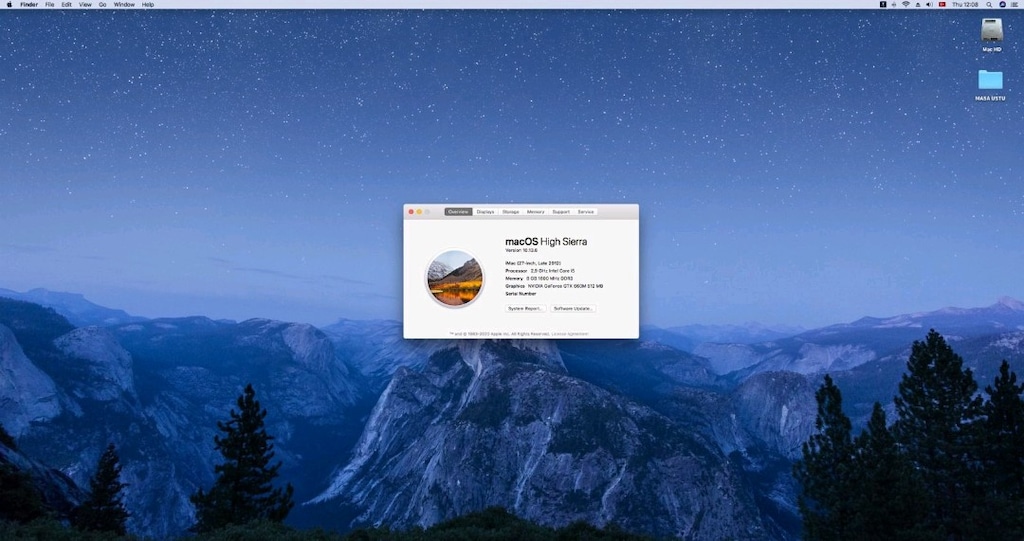This screenshot has width=1024, height=541.
Task: Click the Wi-Fi status icon
Action: 906,5
